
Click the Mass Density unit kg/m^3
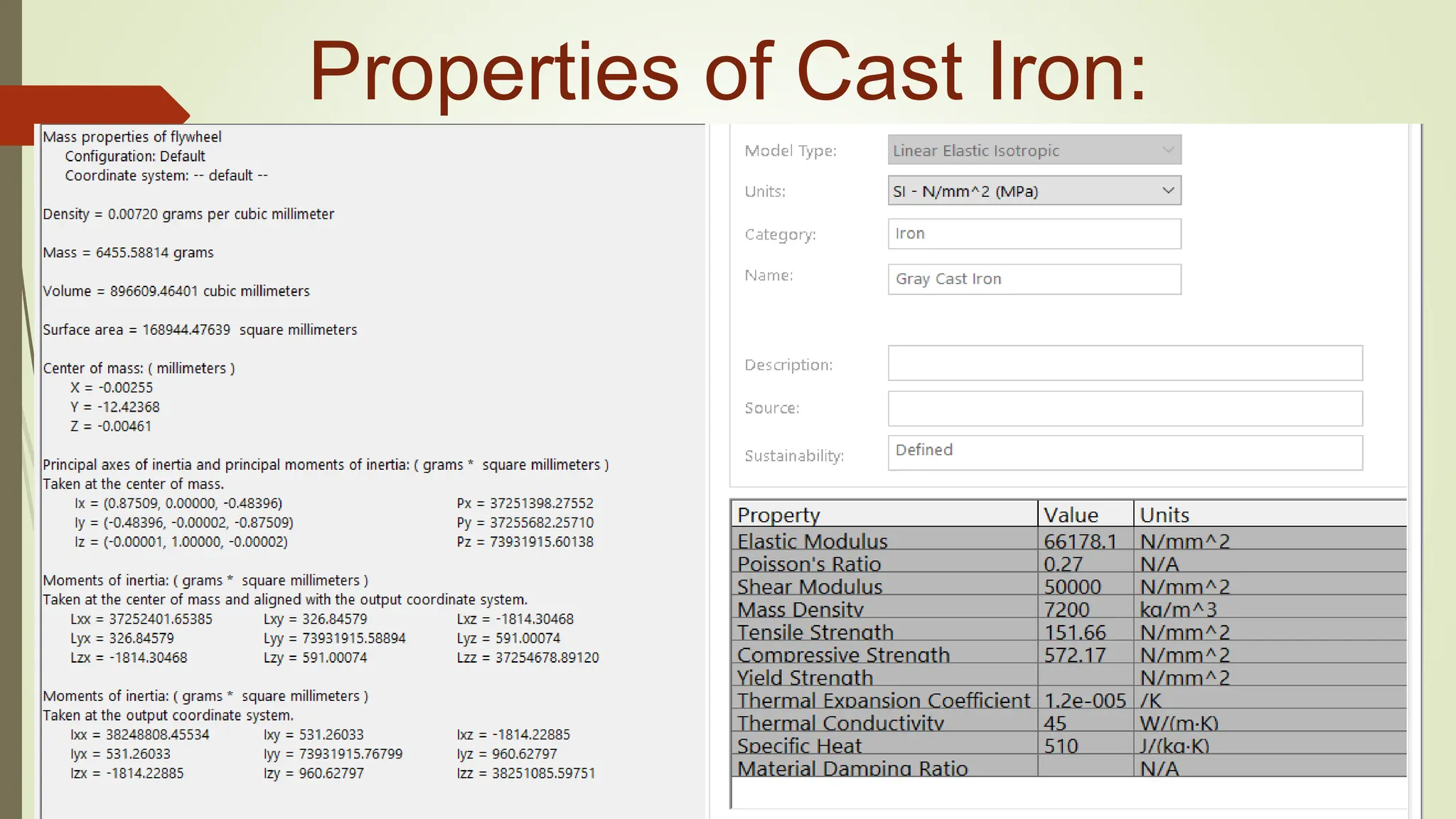pyautogui.click(x=1179, y=609)
